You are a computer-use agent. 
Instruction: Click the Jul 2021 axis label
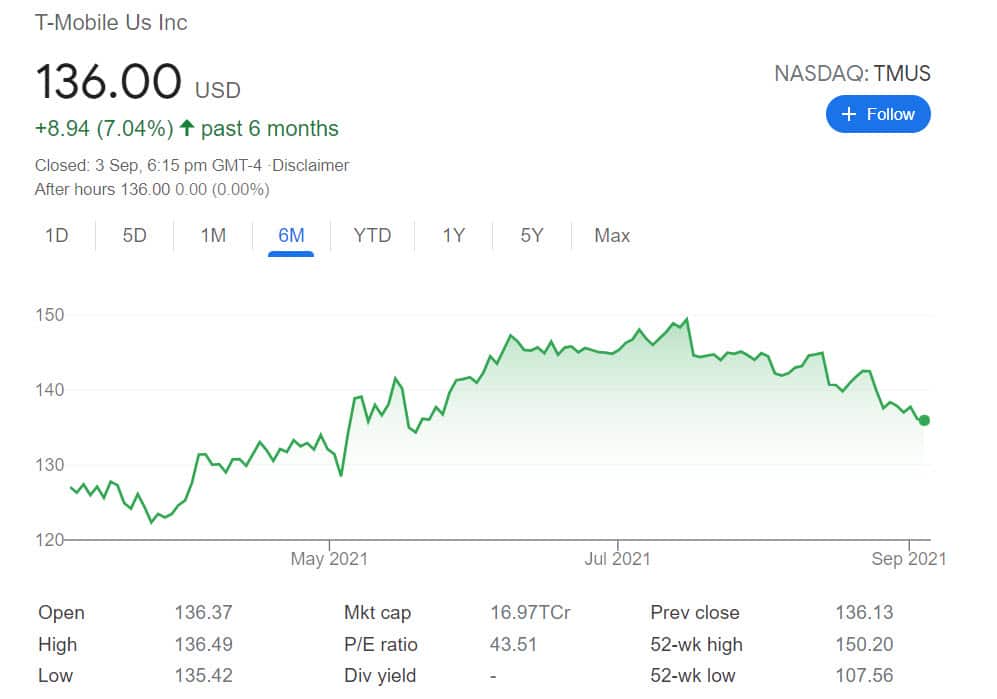tap(617, 559)
